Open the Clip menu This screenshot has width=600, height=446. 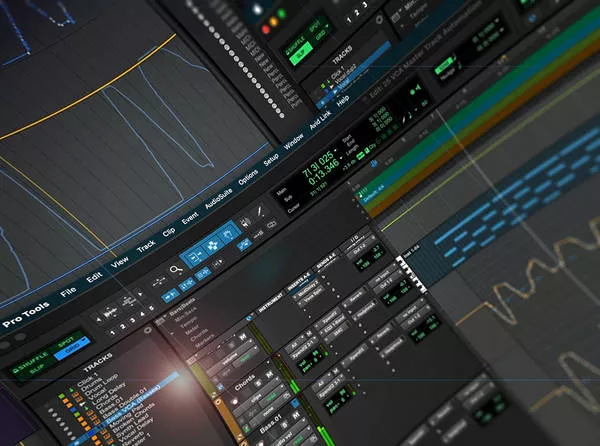click(x=169, y=232)
